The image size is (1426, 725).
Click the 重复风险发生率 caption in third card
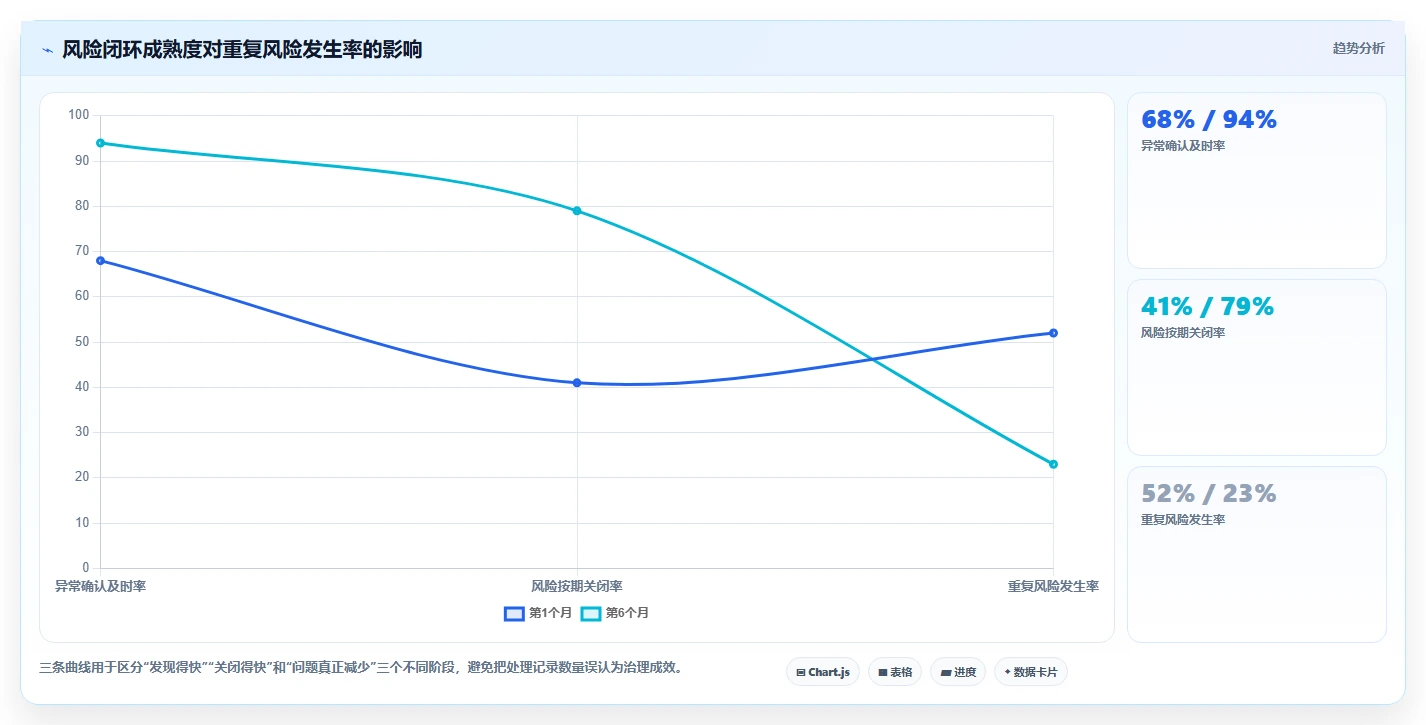click(1183, 520)
